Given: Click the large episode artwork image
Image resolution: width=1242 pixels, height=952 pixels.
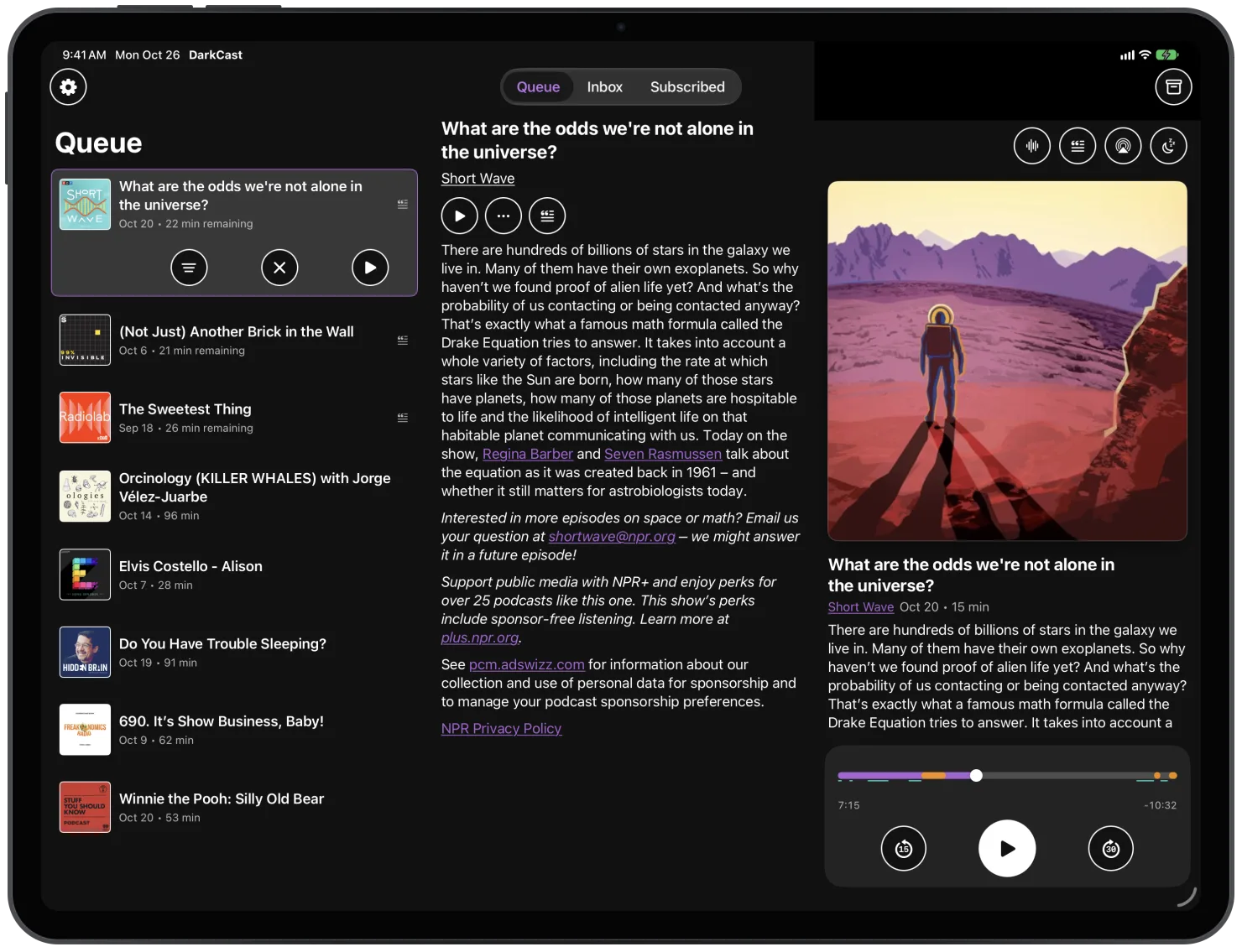Looking at the screenshot, I should [x=1007, y=361].
